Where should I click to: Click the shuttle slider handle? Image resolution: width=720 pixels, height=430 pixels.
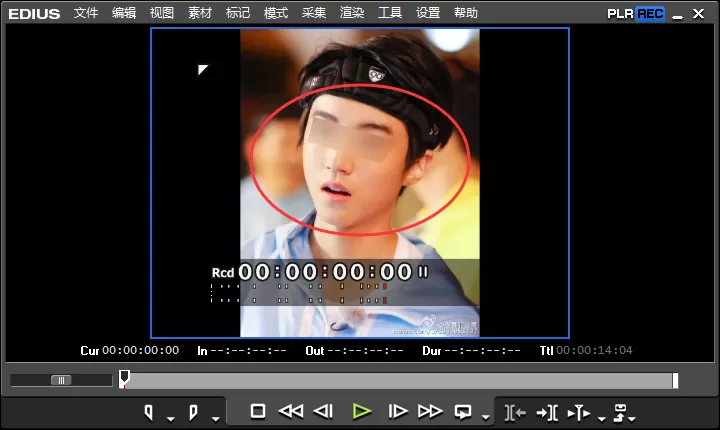pyautogui.click(x=61, y=380)
